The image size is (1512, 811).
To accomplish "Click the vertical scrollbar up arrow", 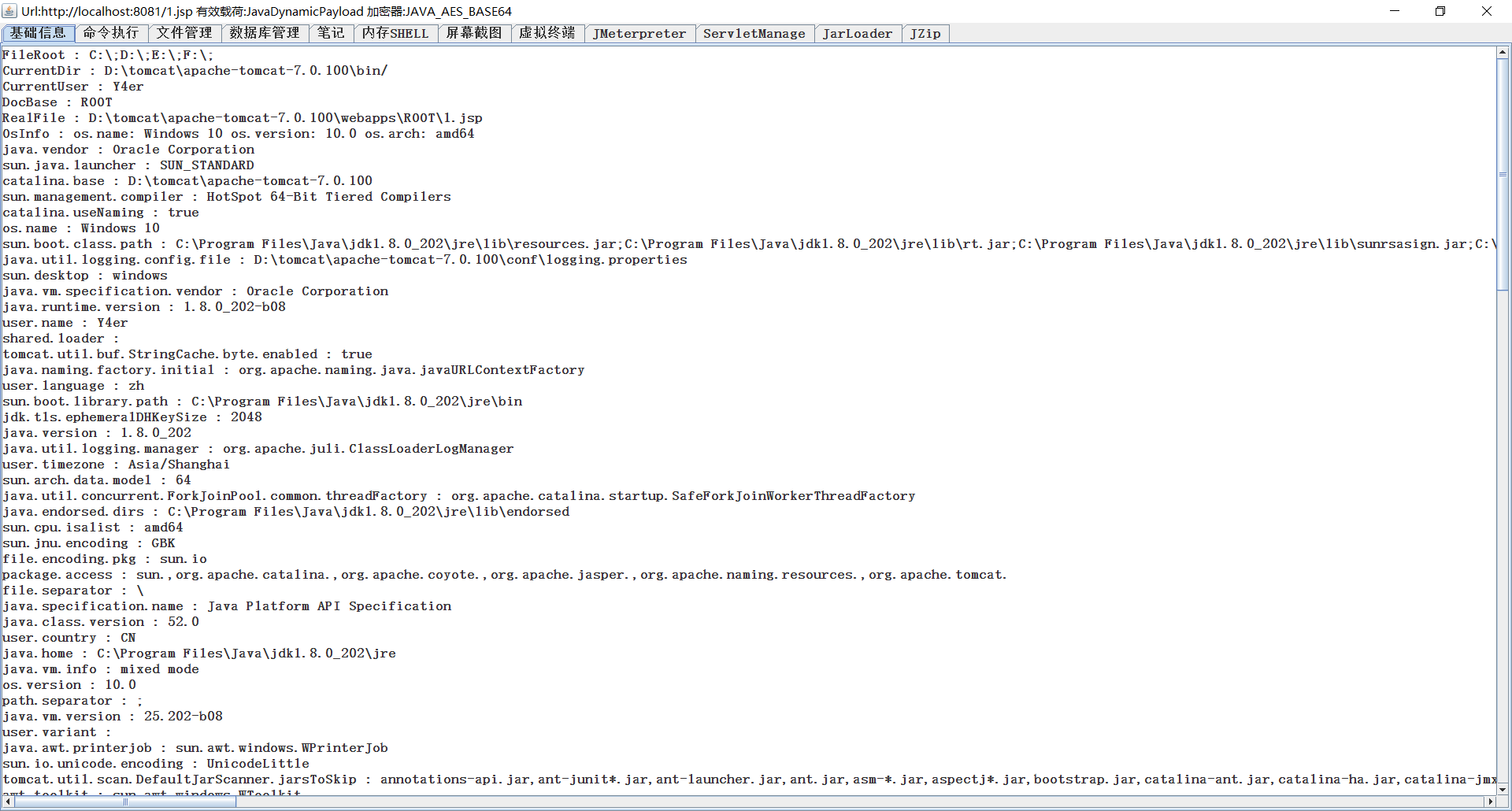I will click(1503, 52).
